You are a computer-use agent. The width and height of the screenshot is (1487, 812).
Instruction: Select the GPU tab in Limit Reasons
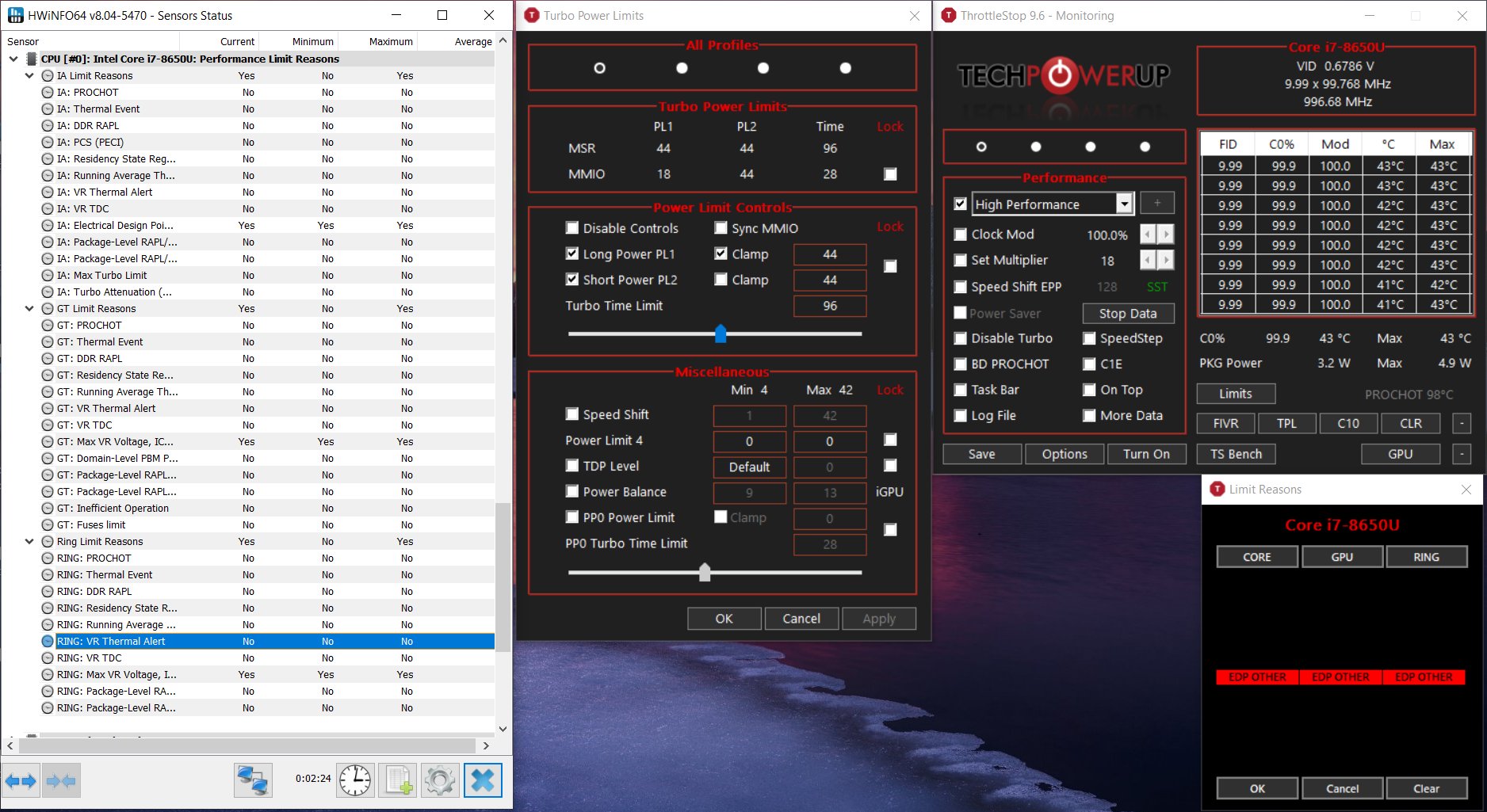click(1342, 557)
